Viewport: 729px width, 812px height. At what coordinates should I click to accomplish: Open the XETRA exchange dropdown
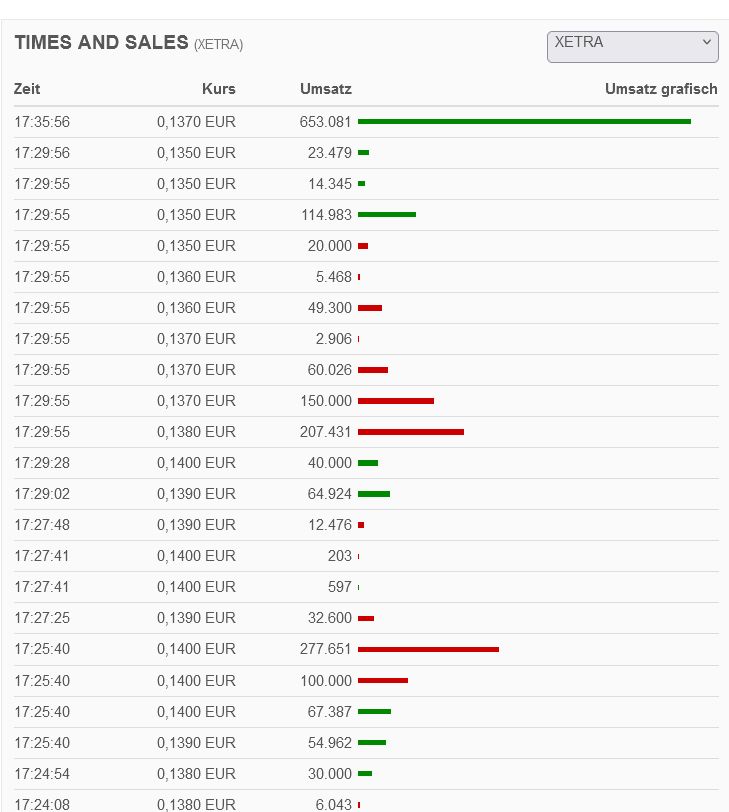(632, 46)
